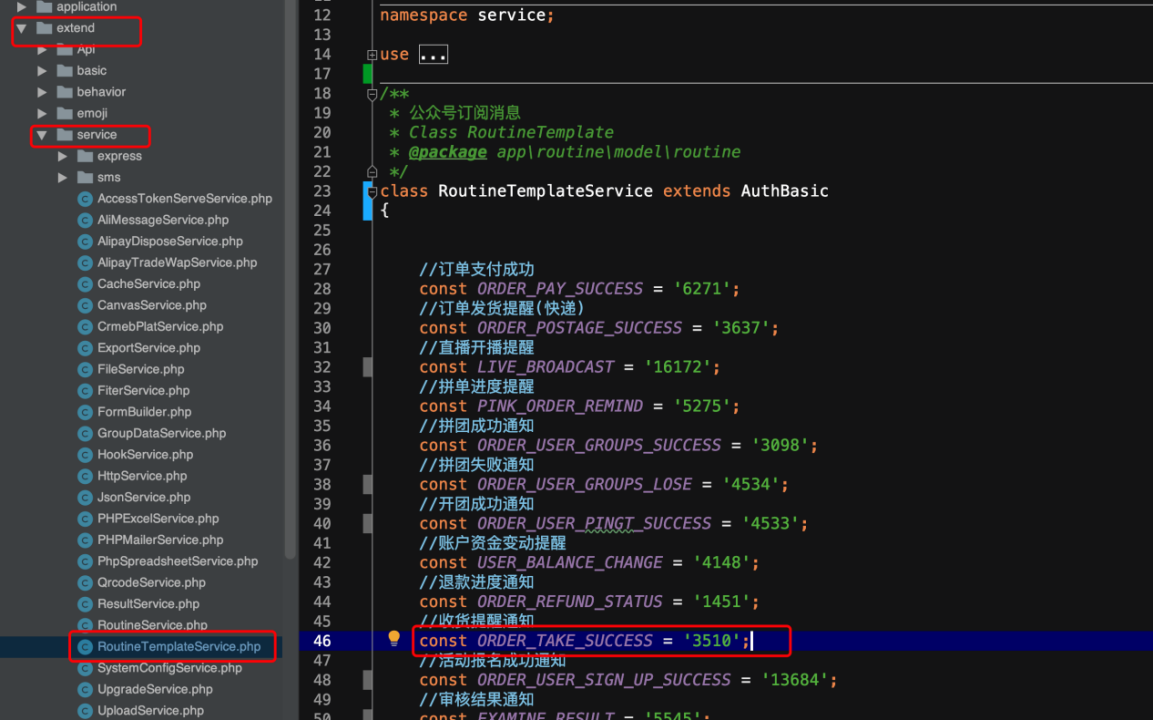1153x720 pixels.
Task: Expand the basic folder arrow
Action: [42, 71]
